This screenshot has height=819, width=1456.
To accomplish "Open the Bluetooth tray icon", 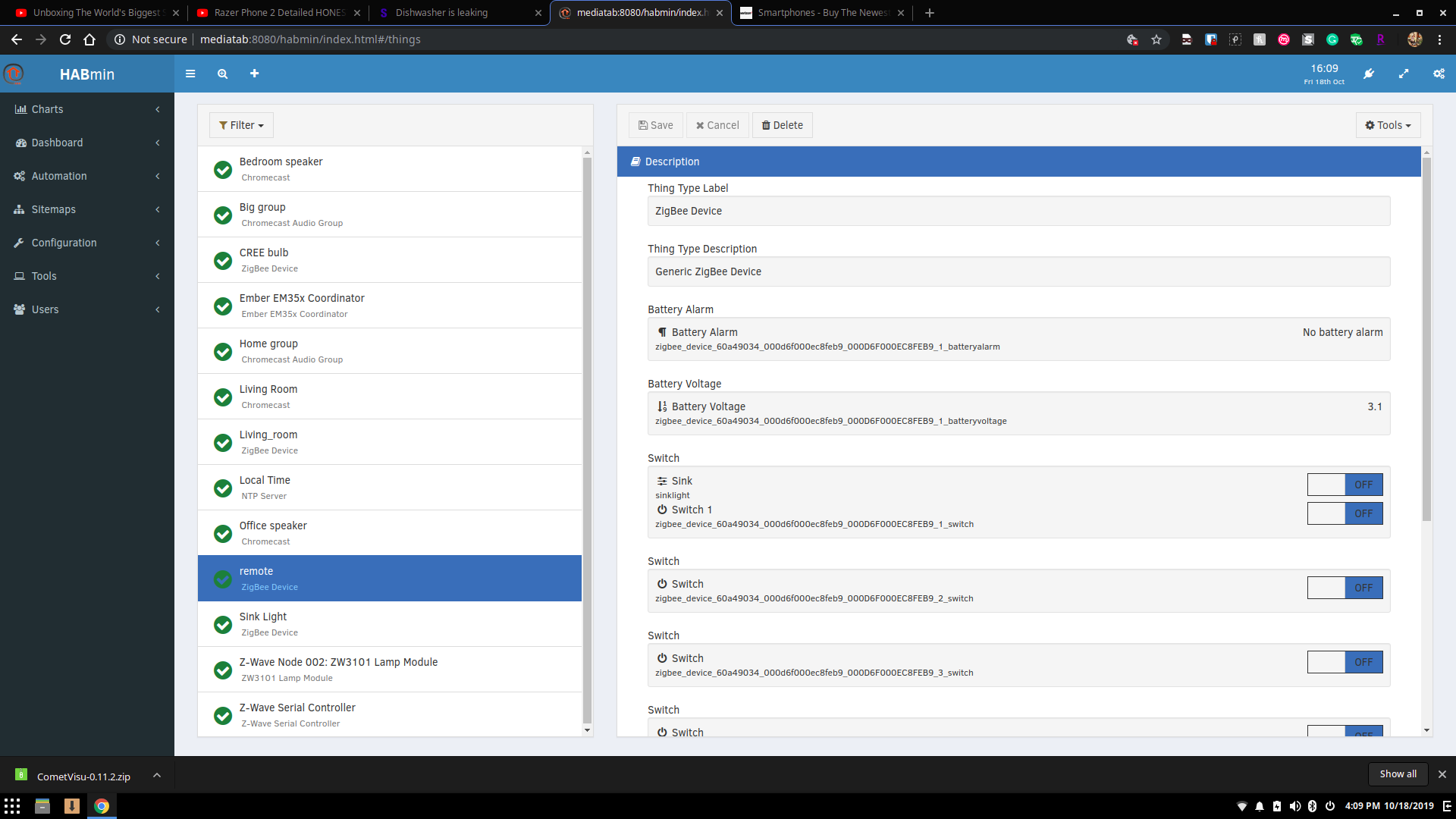I will pyautogui.click(x=1312, y=806).
